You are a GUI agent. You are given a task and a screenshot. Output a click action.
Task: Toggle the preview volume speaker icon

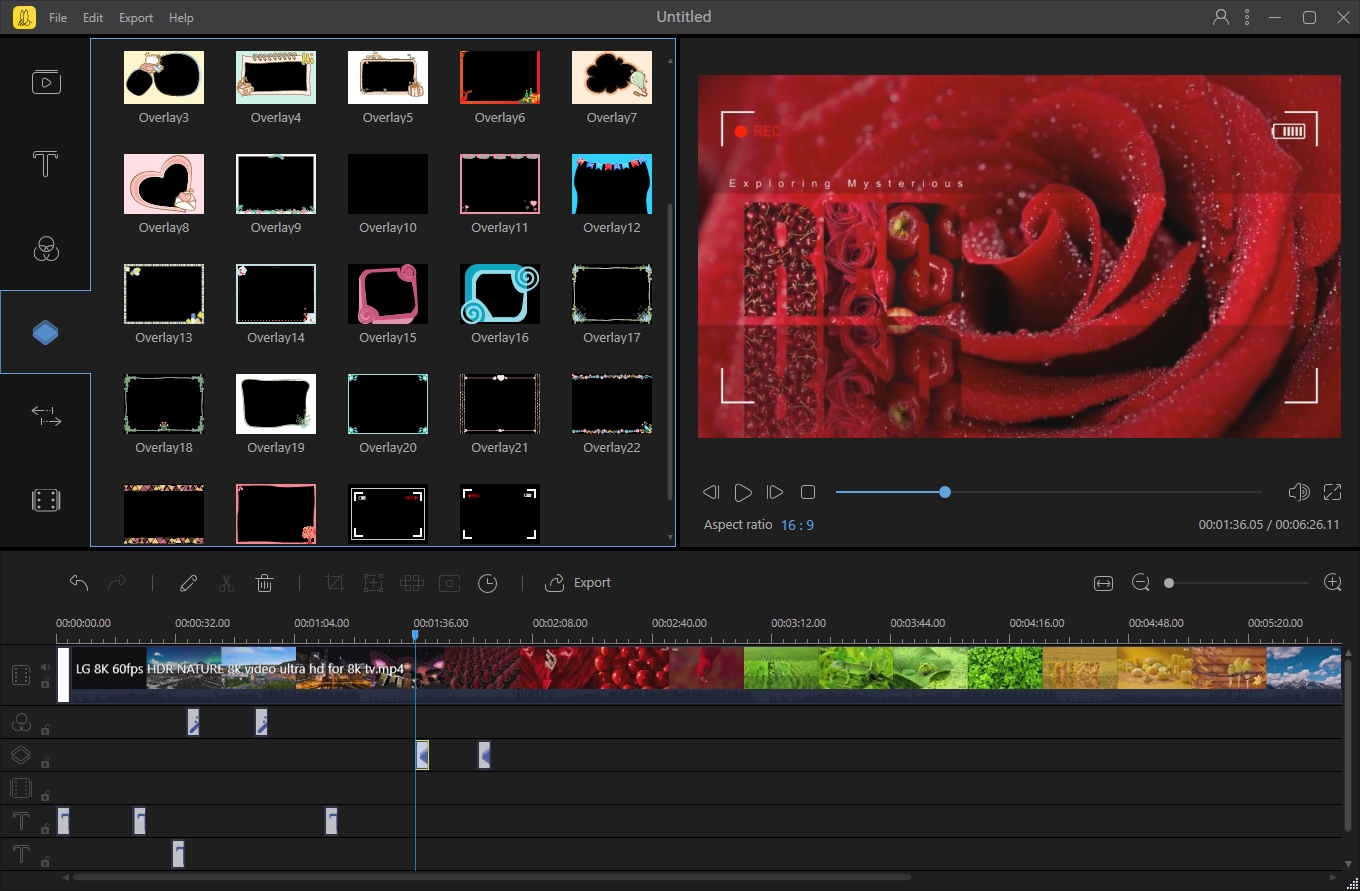pos(1299,492)
